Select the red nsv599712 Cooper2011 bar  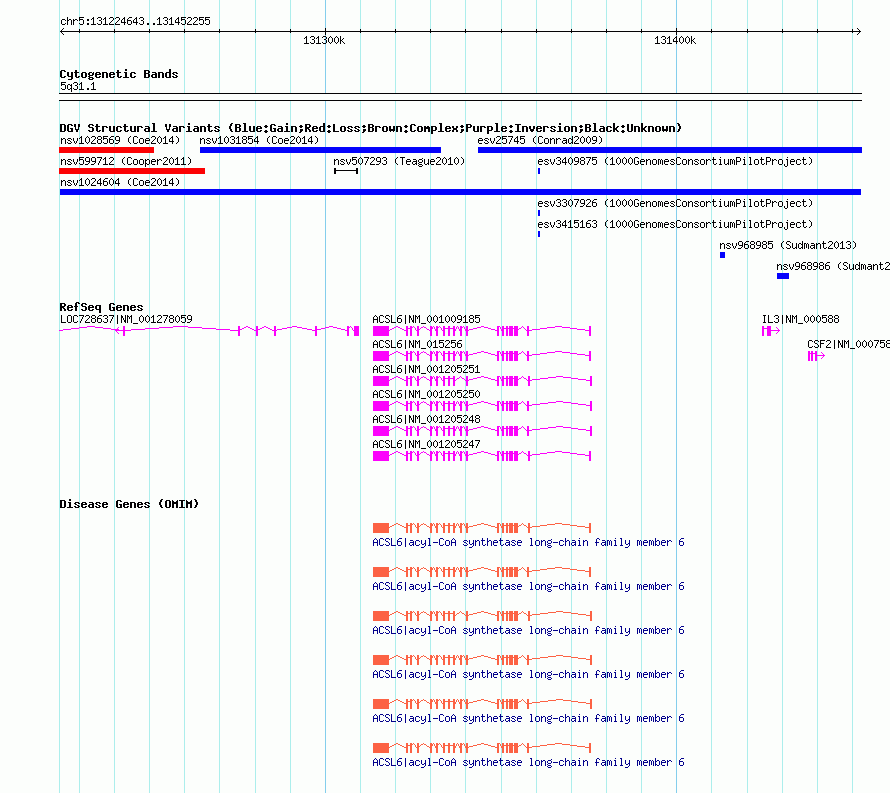point(132,171)
